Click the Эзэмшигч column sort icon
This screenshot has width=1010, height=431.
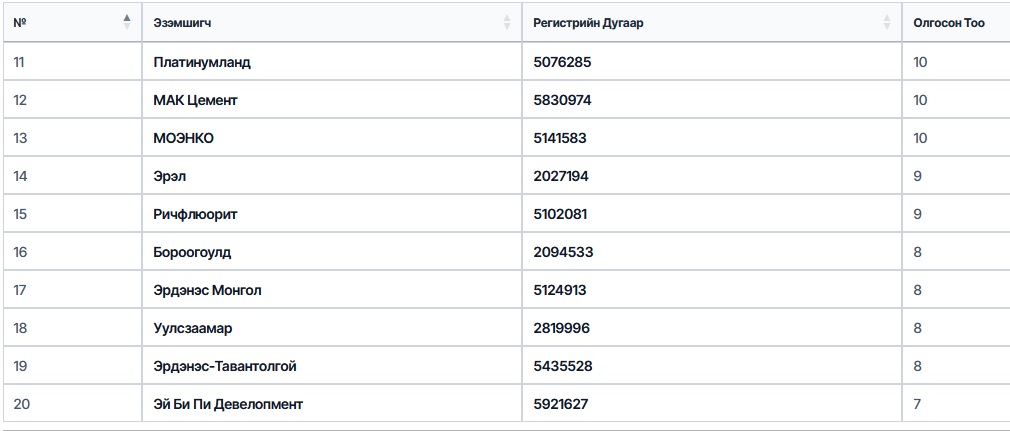(507, 23)
